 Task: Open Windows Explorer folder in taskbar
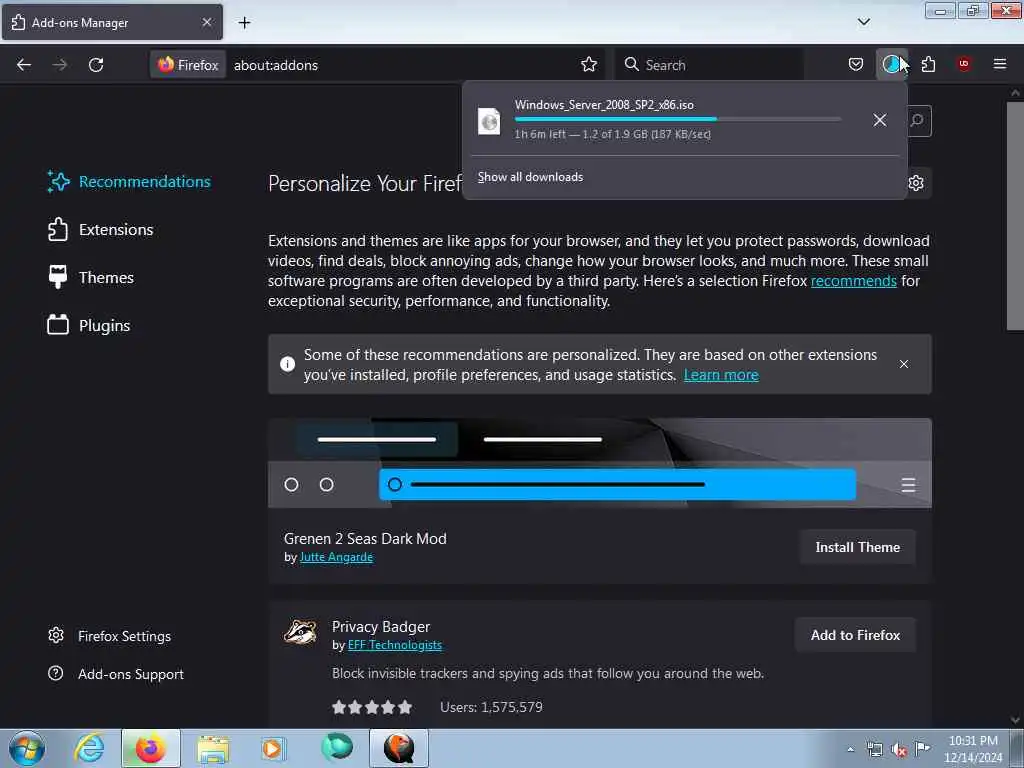point(213,748)
